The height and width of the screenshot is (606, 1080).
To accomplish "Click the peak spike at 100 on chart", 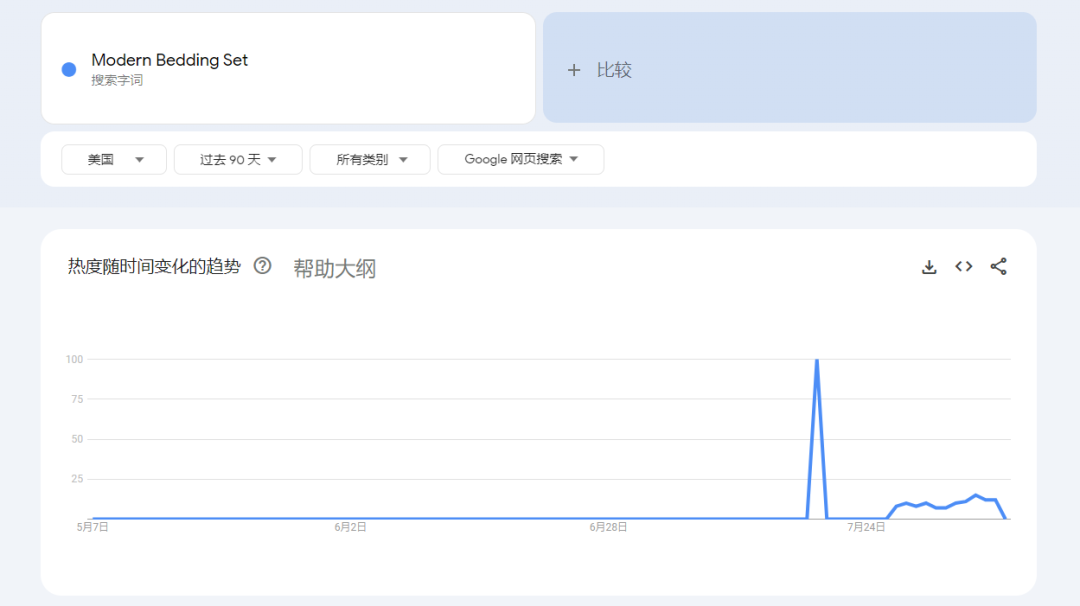I will (x=817, y=361).
